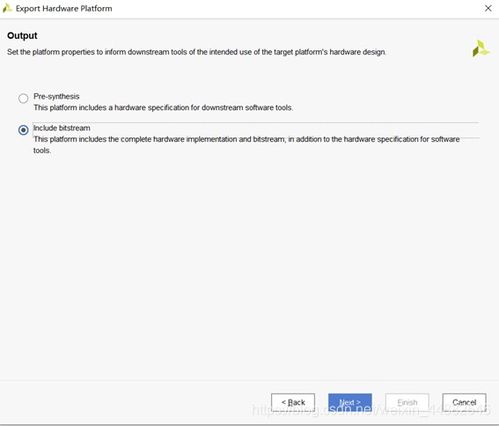Click the platform properties instruction sentence

[x=196, y=52]
